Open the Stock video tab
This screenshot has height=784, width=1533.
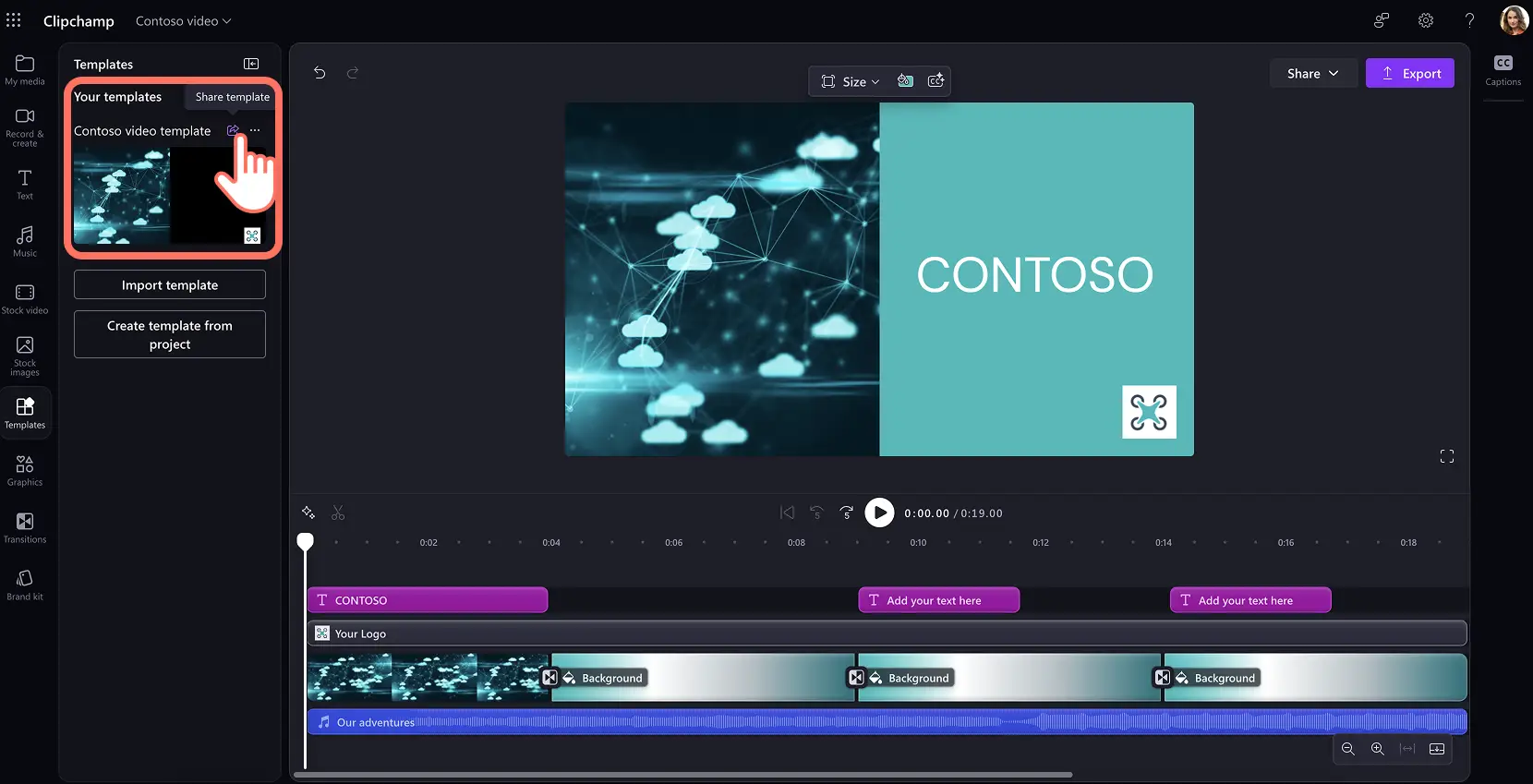point(25,299)
